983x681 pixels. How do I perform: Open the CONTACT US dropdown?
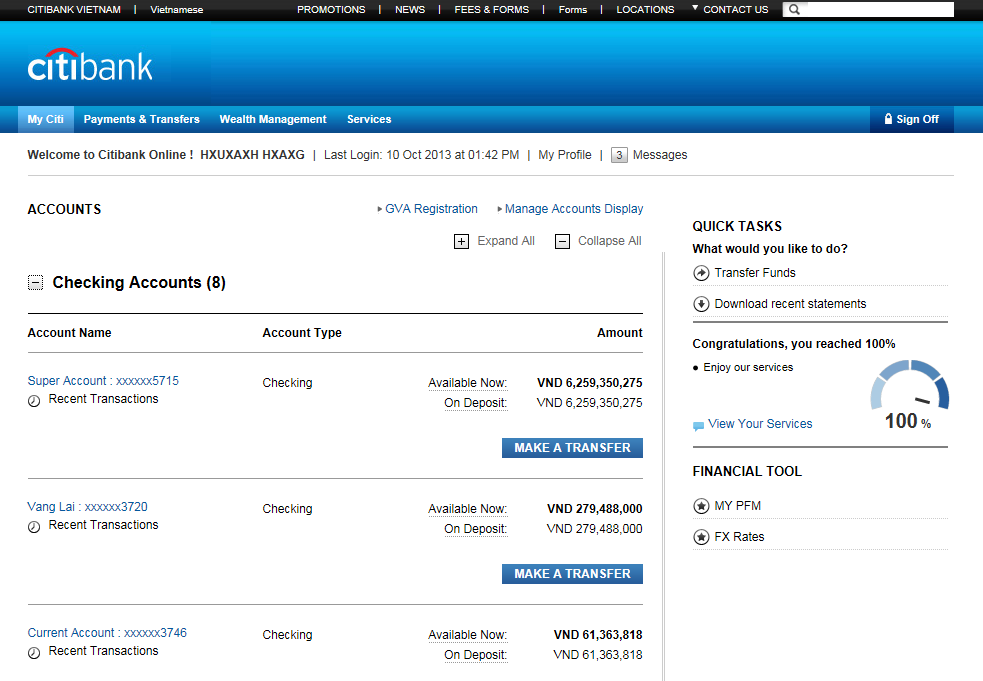click(x=730, y=9)
